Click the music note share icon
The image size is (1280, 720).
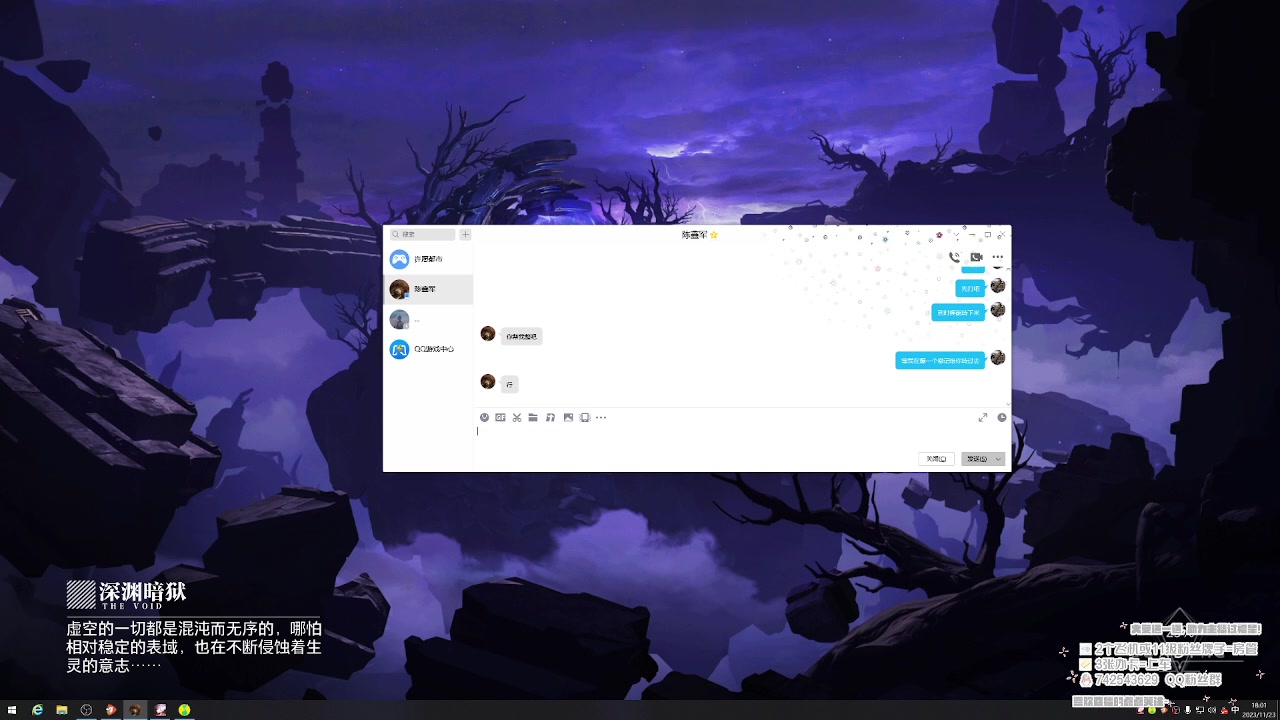coord(550,417)
